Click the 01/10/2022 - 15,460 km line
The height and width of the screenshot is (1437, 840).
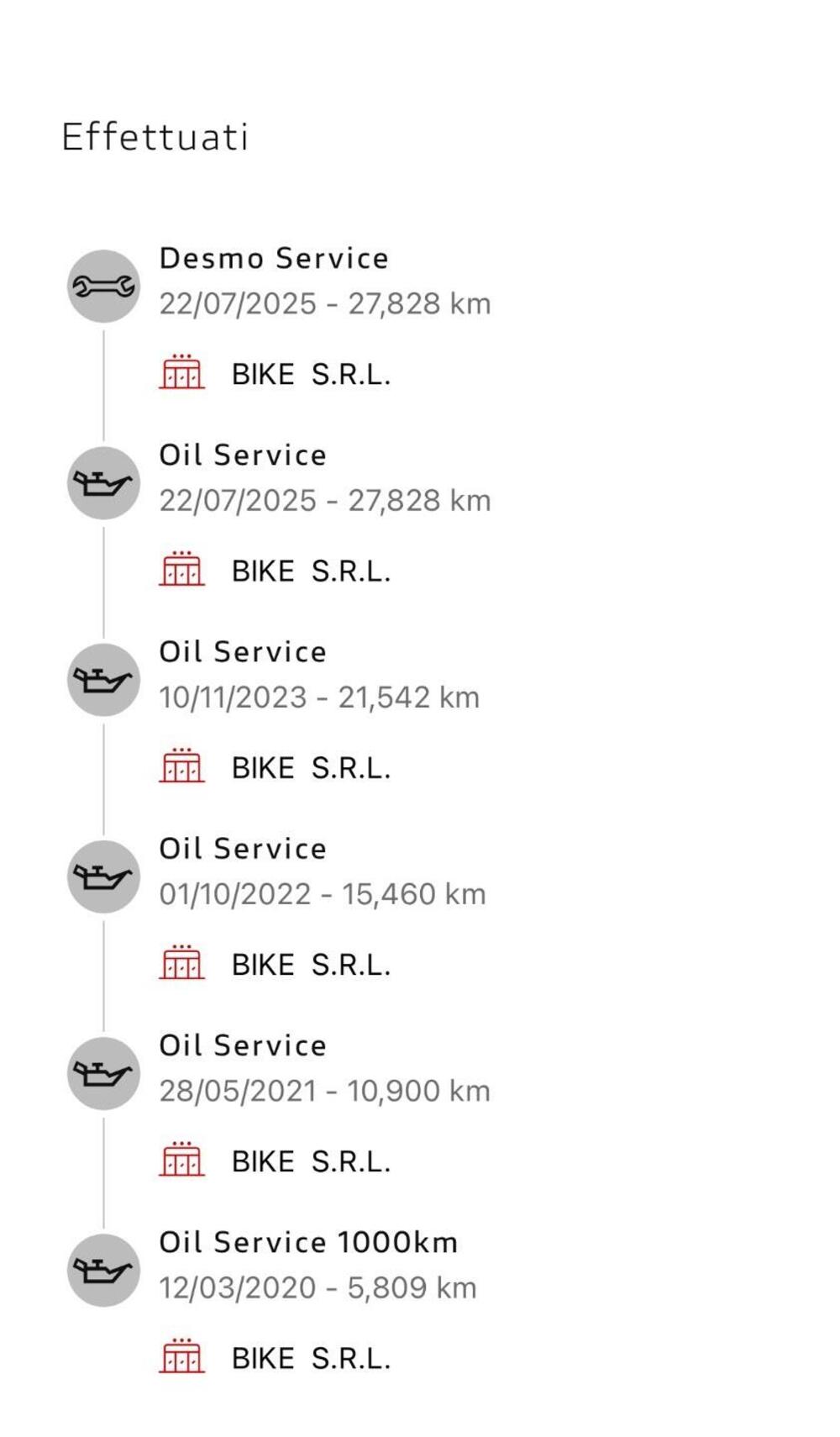click(x=323, y=894)
